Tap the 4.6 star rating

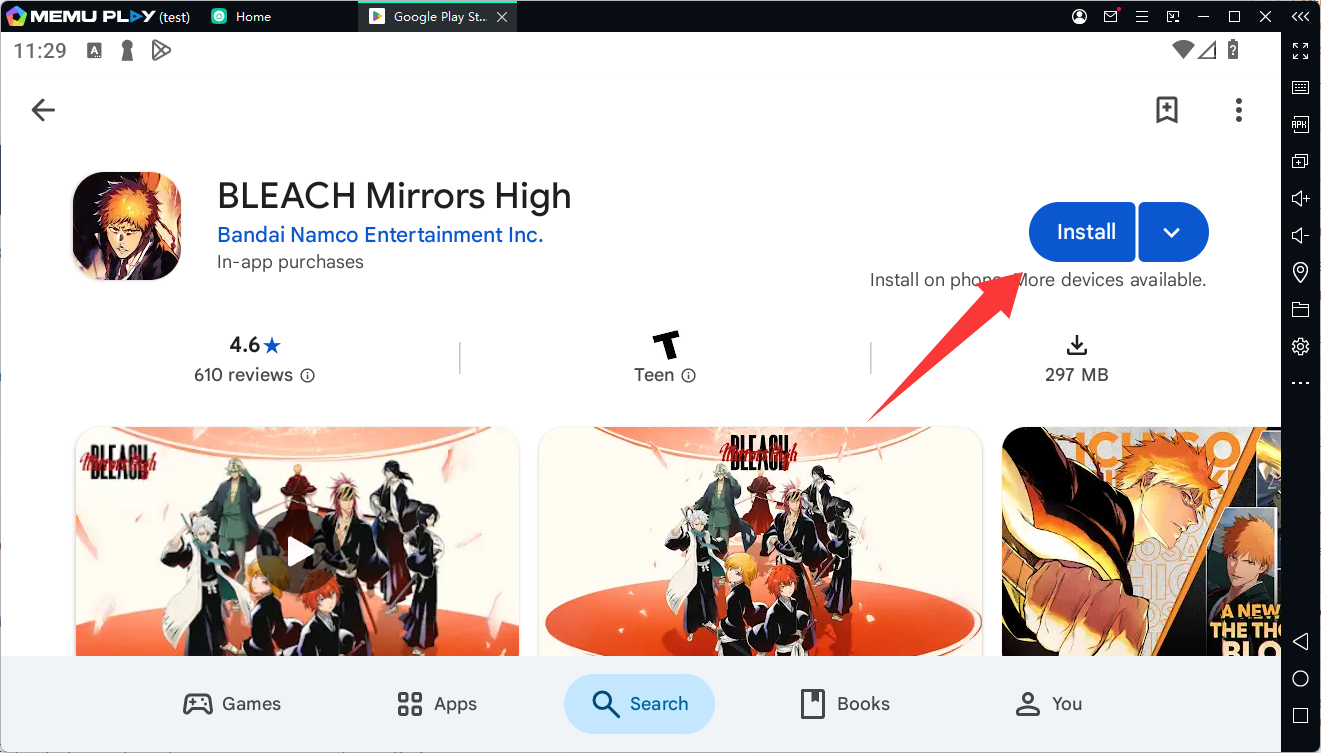point(255,345)
